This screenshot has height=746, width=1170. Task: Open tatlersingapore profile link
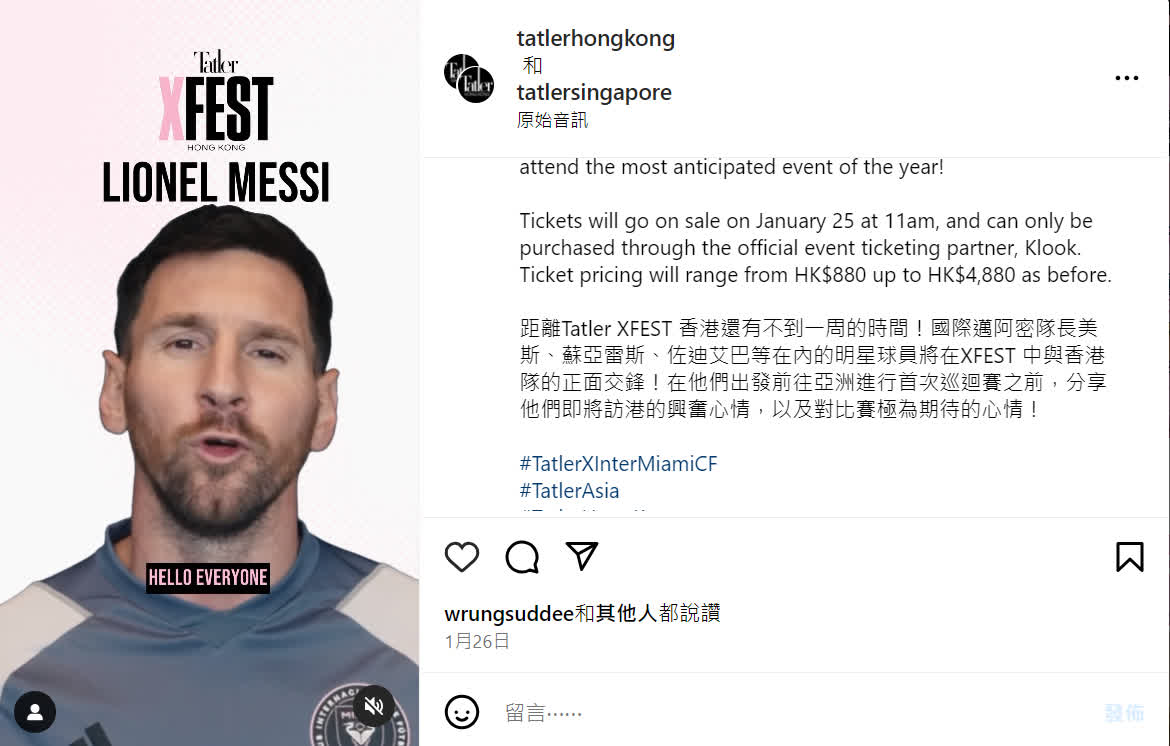594,93
